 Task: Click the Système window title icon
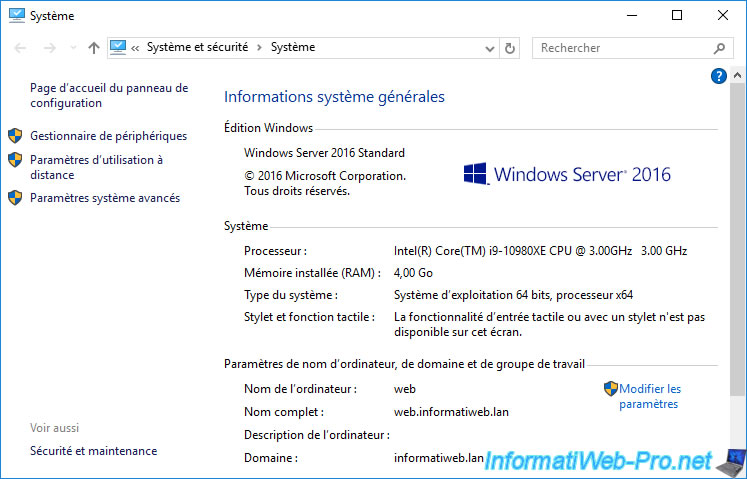coord(17,15)
